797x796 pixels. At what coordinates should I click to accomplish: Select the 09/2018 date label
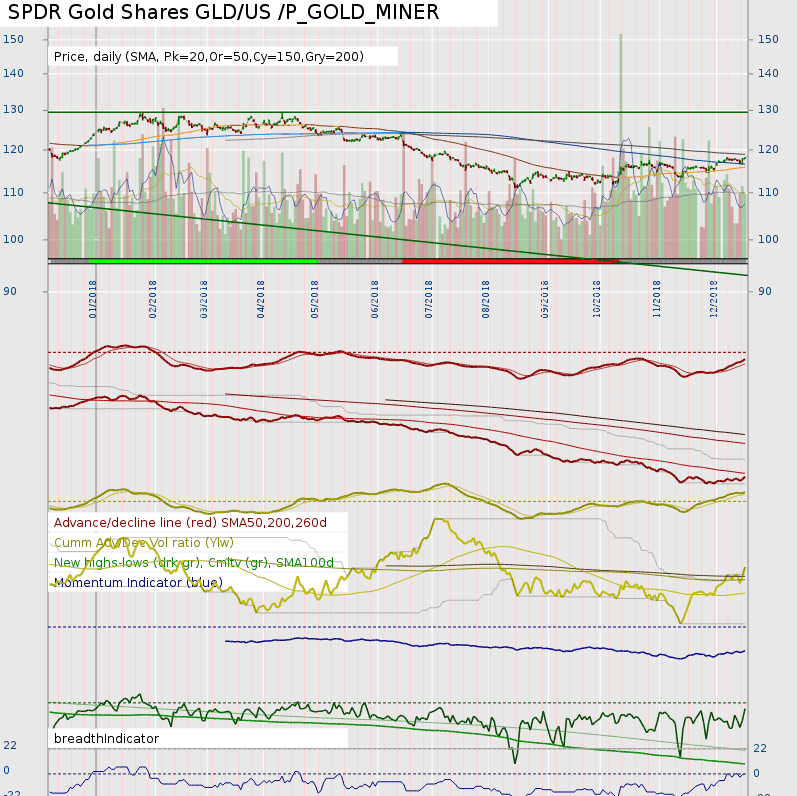click(544, 299)
